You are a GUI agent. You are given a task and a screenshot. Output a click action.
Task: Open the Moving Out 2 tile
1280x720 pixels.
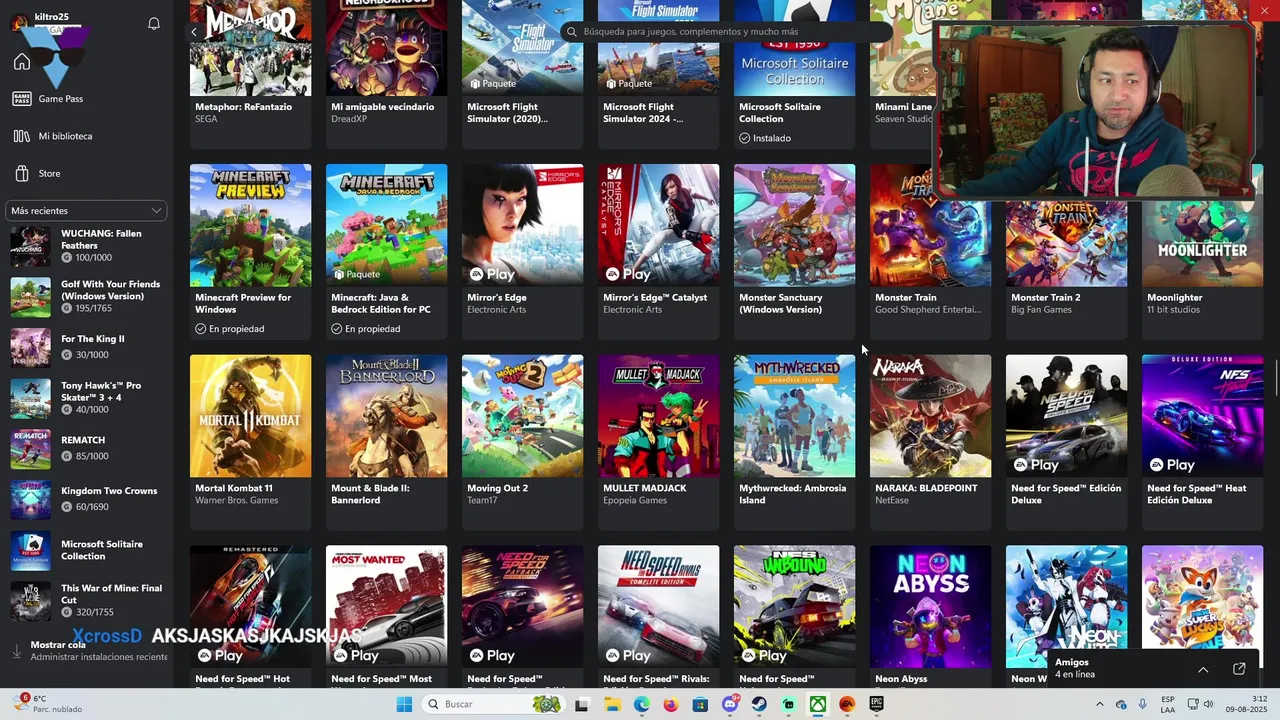(x=522, y=441)
